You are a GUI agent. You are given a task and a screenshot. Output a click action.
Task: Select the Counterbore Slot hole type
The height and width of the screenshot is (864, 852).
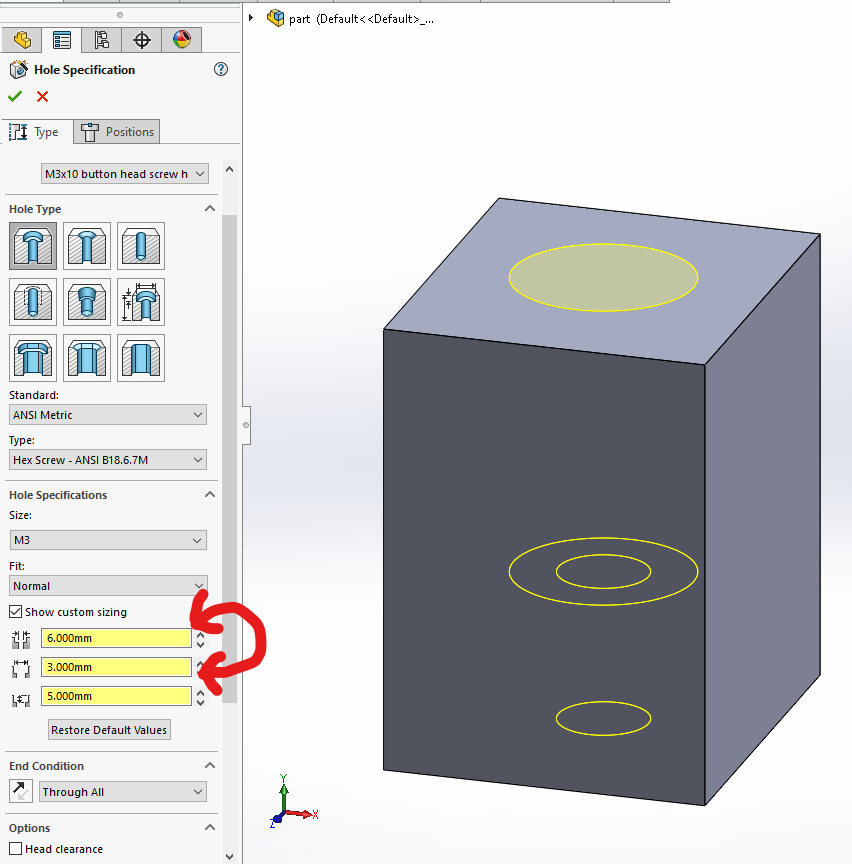tap(33, 358)
